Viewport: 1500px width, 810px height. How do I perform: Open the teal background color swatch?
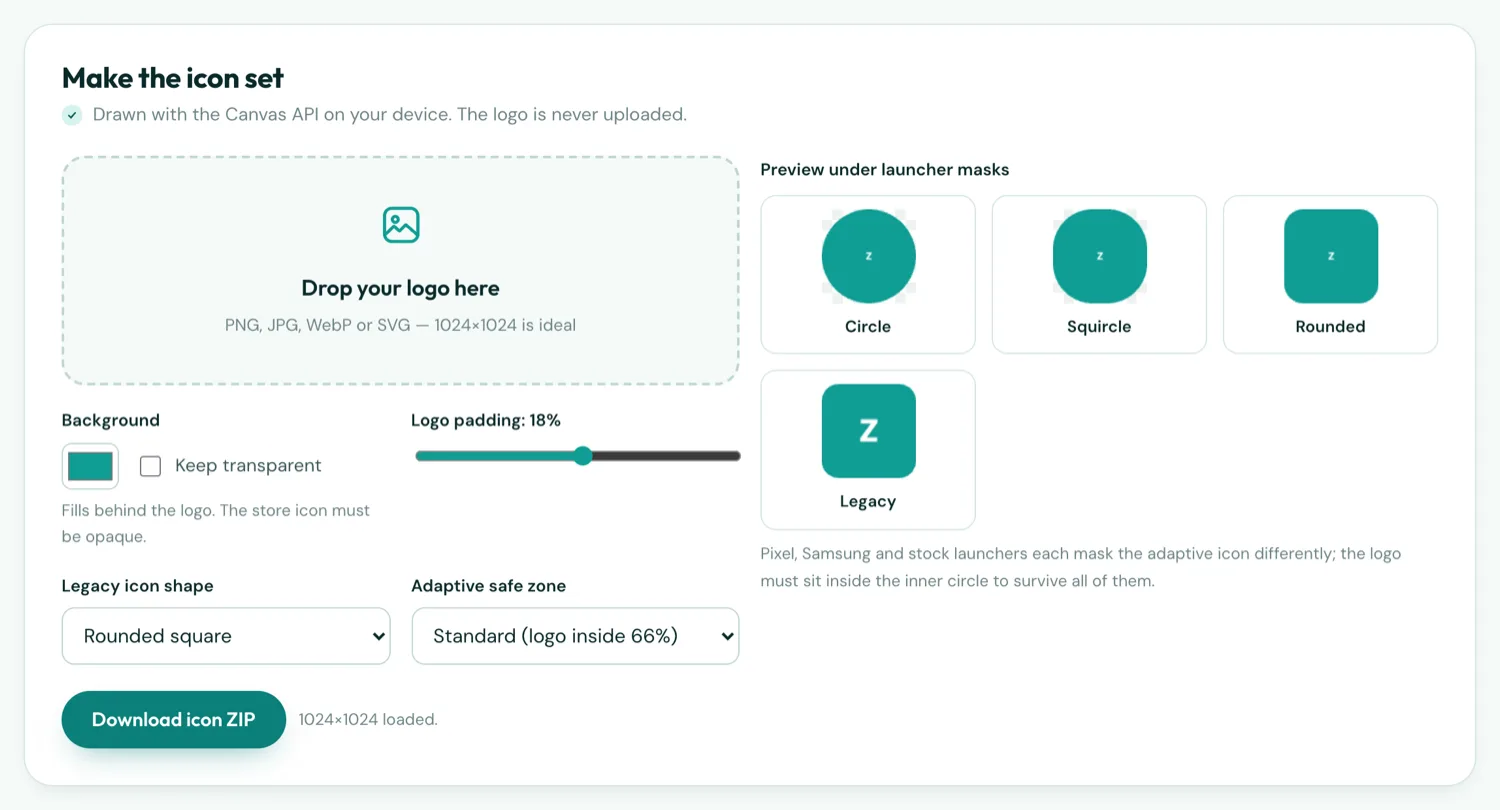[90, 466]
